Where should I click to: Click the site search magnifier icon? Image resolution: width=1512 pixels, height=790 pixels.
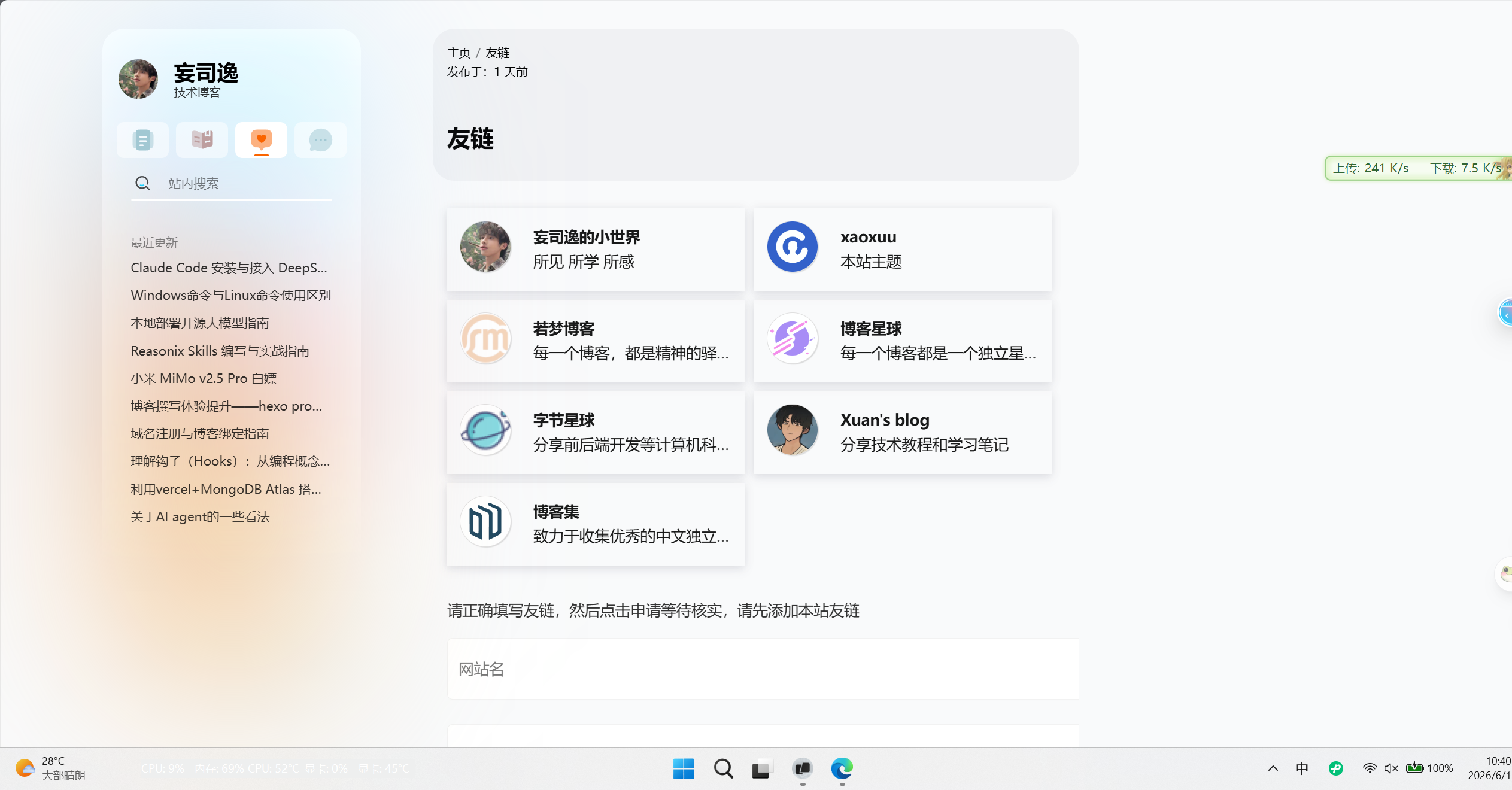[142, 183]
